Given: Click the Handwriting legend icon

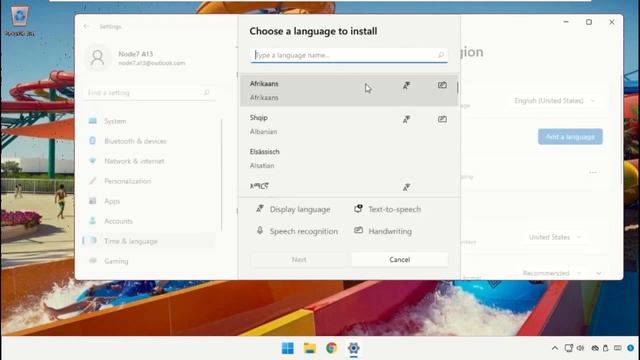Looking at the screenshot, I should [x=358, y=230].
